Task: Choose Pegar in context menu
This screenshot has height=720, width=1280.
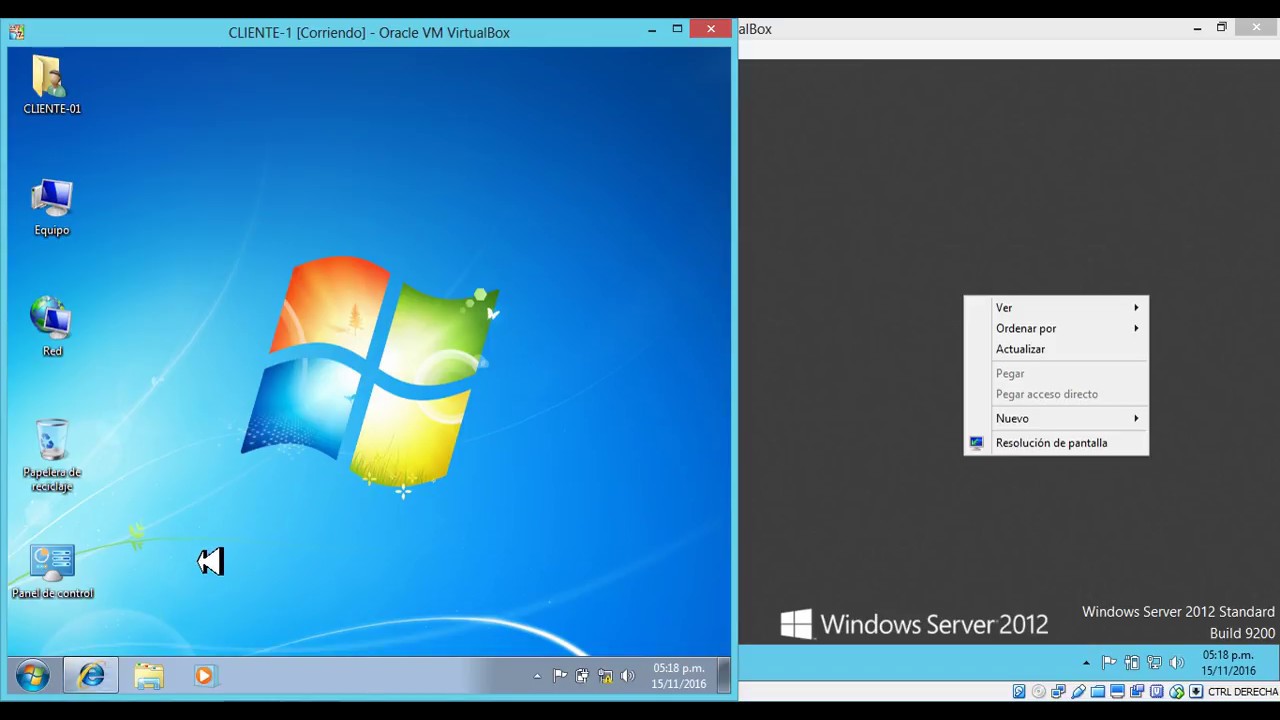Action: 1056,373
